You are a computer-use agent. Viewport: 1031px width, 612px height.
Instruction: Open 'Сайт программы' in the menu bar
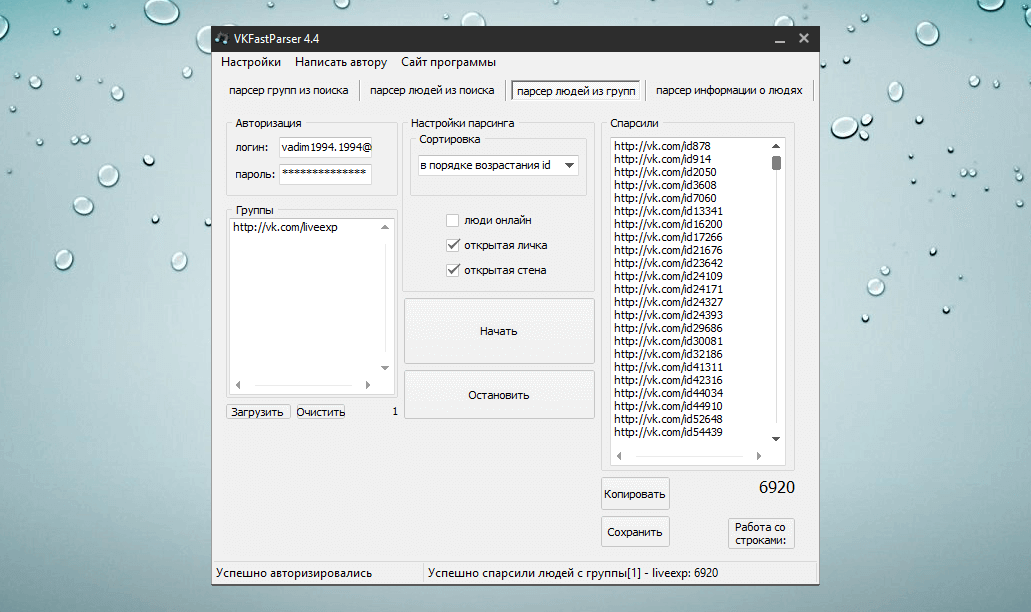click(x=448, y=62)
